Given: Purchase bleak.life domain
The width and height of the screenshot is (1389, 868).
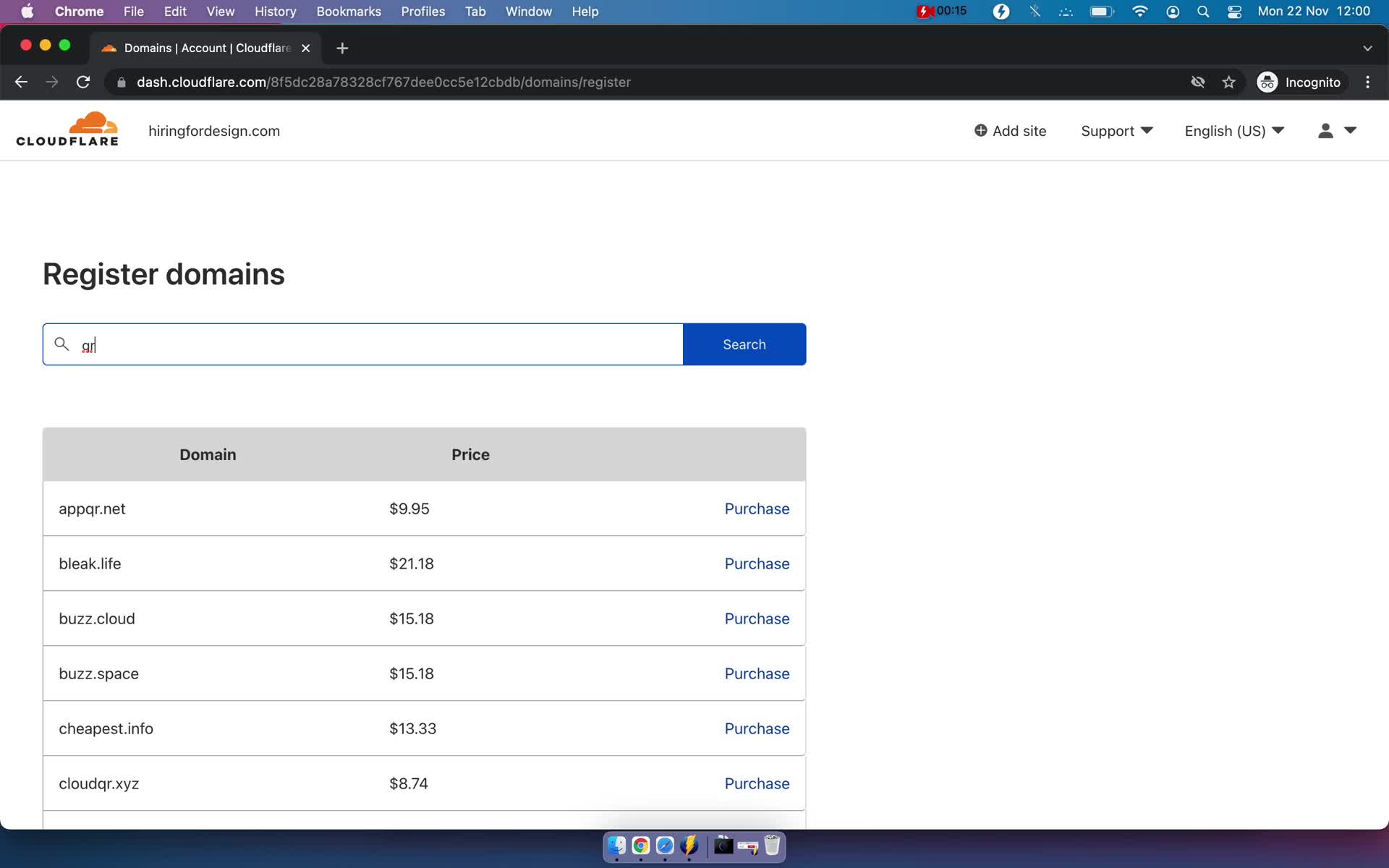Looking at the screenshot, I should (x=757, y=563).
